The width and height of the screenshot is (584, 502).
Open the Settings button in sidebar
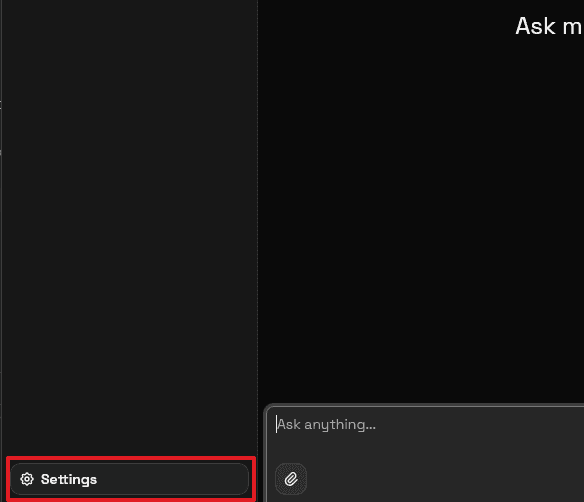tap(129, 479)
